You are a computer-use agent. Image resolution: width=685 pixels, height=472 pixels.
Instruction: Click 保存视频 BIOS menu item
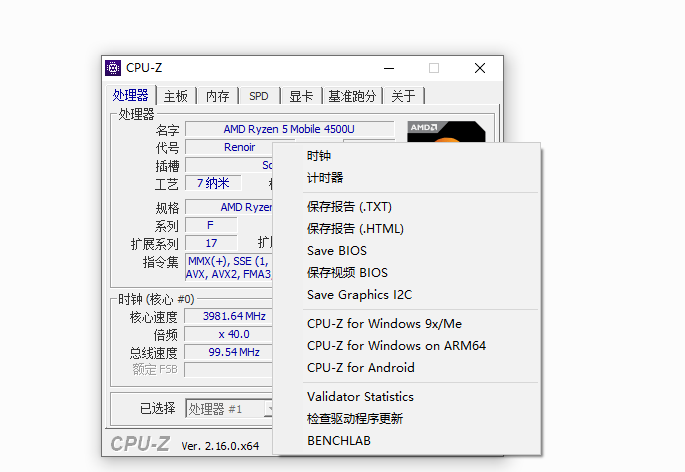pyautogui.click(x=407, y=272)
